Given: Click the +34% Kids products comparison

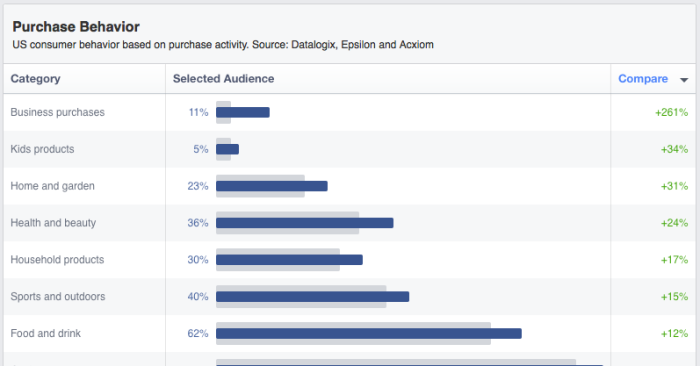Looking at the screenshot, I should tap(674, 150).
